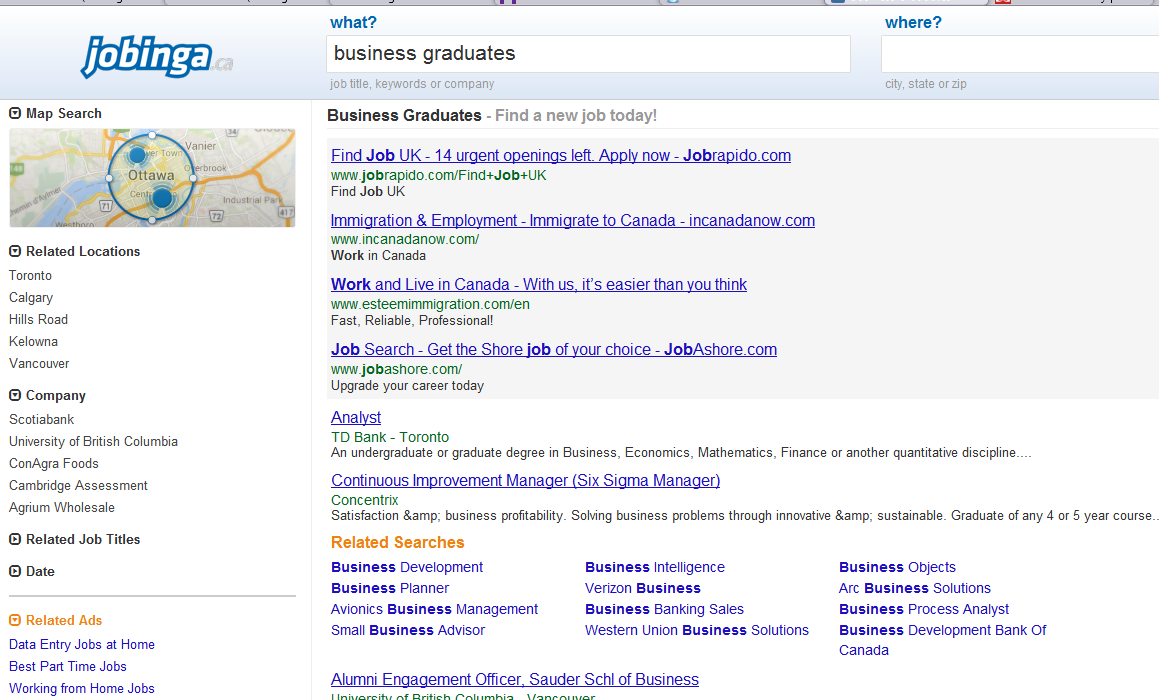Image resolution: width=1159 pixels, height=700 pixels.
Task: Choose Vancouver from Related Locations
Action: coord(39,364)
